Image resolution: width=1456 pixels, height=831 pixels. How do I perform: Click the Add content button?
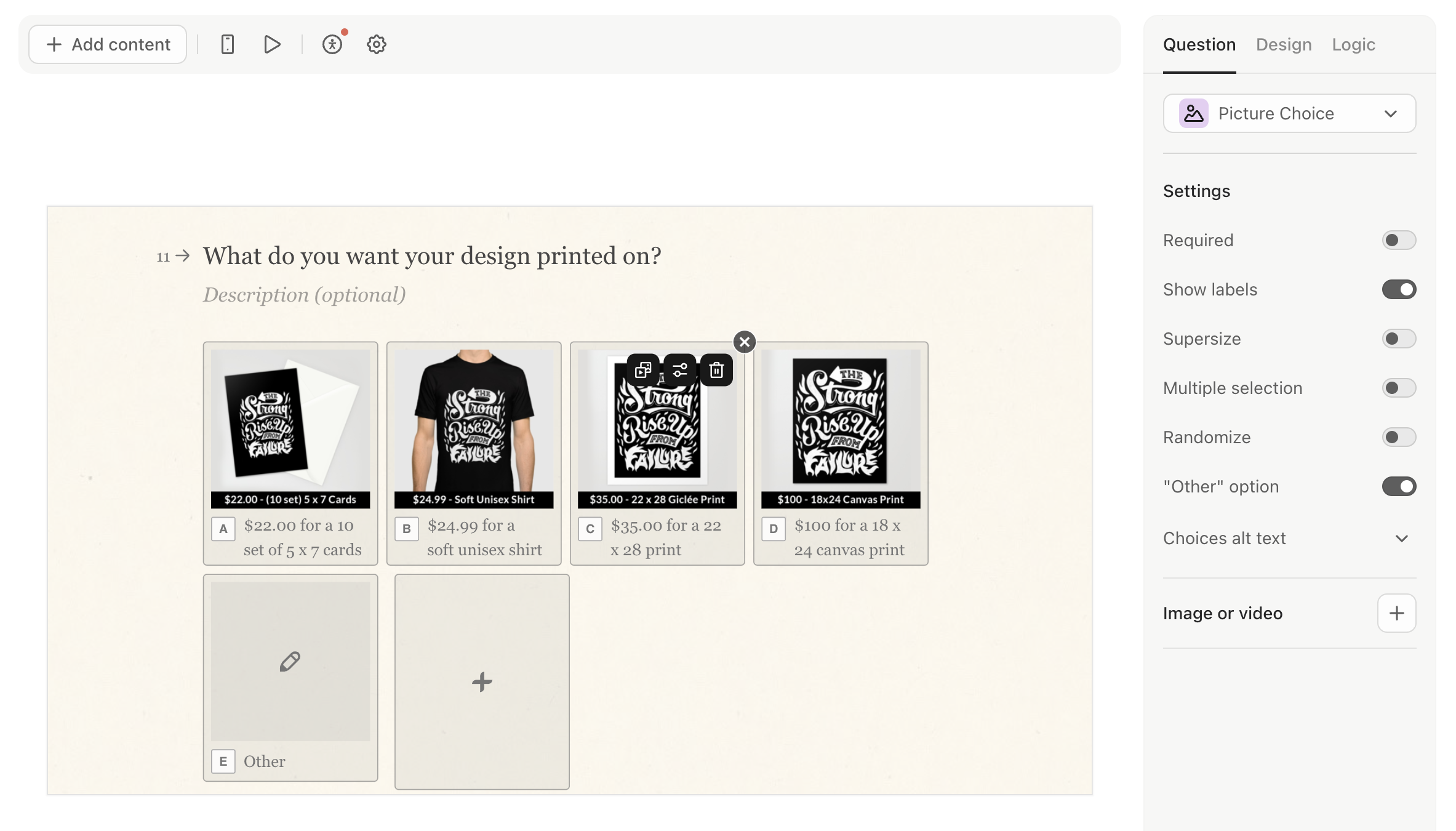point(107,44)
